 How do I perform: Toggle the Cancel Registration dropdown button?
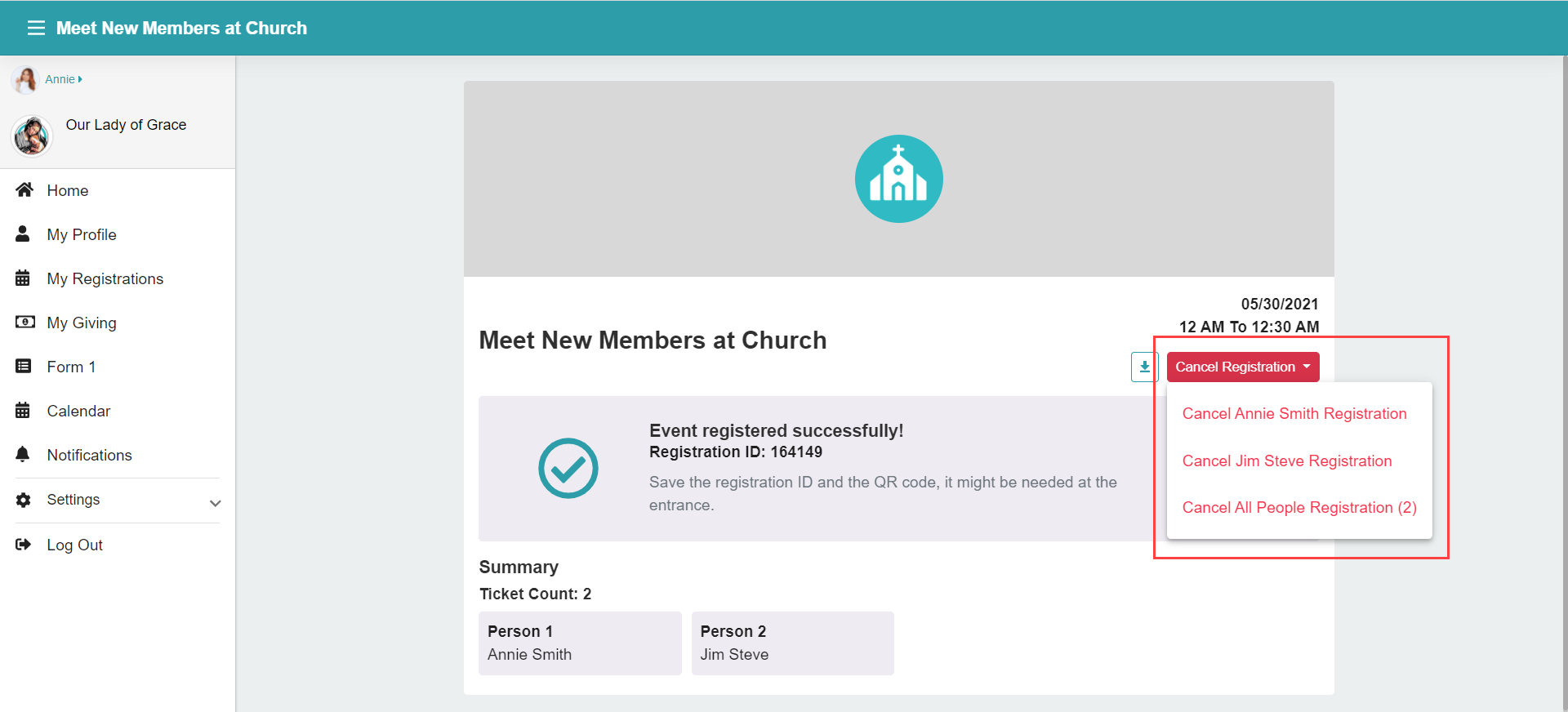pyautogui.click(x=1243, y=367)
